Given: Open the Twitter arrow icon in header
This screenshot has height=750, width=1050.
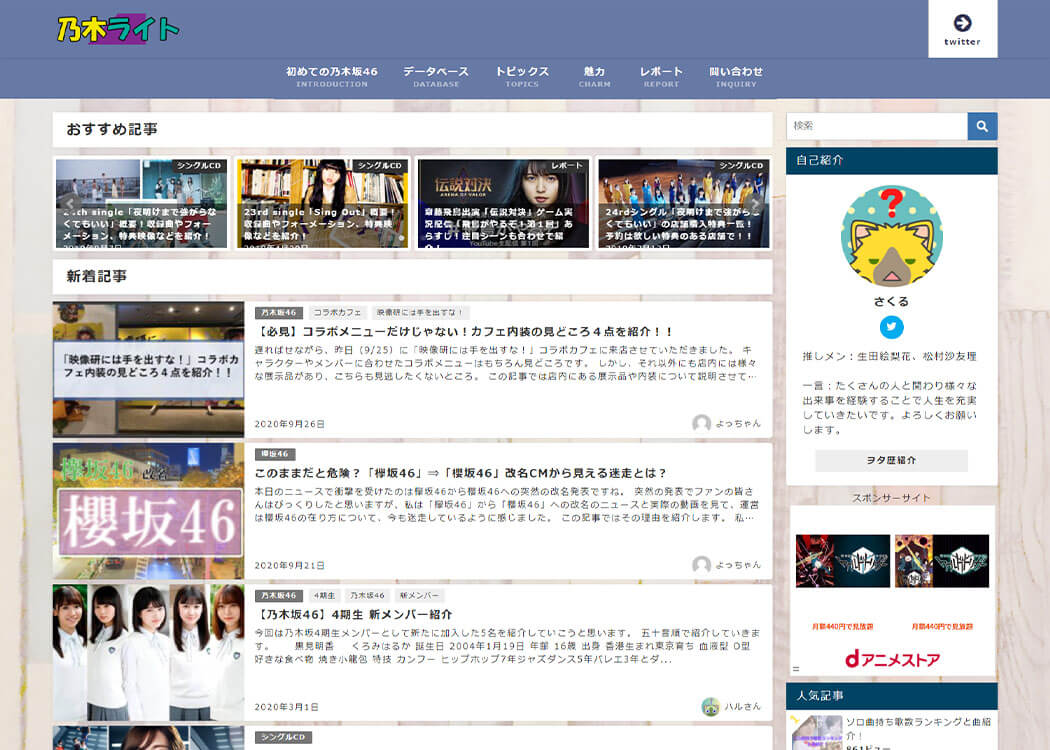Looking at the screenshot, I should click(962, 23).
